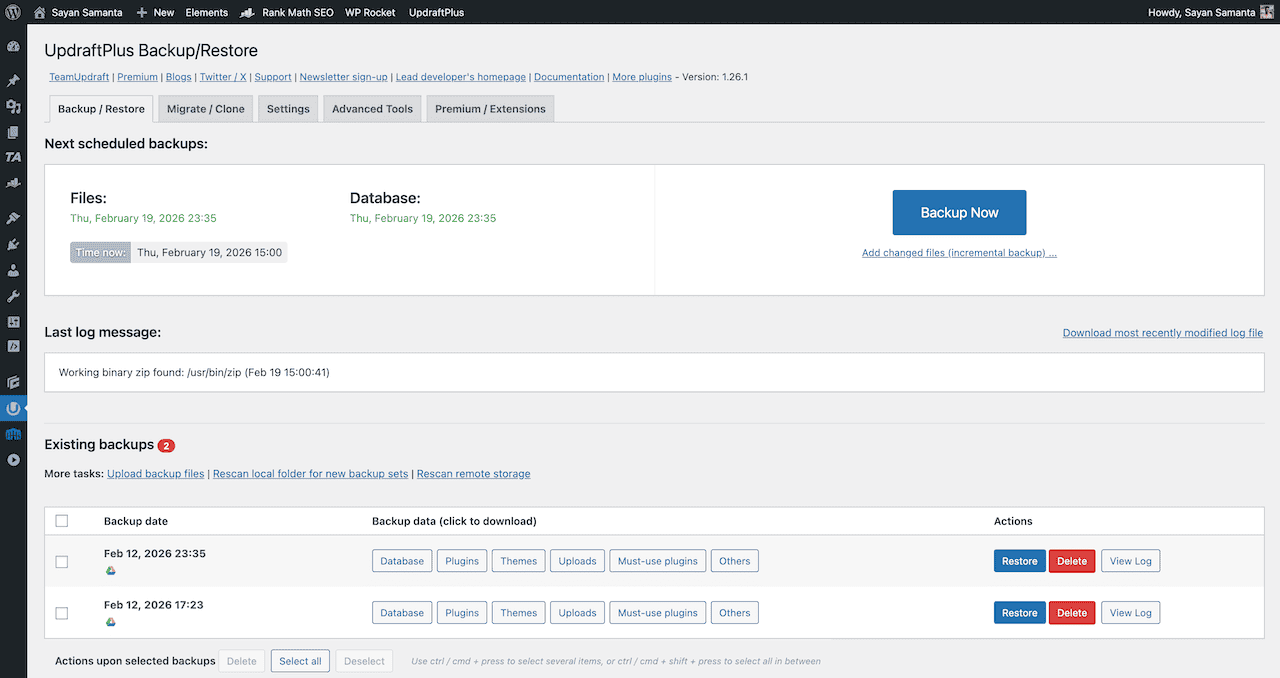Click the Select all button
Viewport: 1280px width, 678px height.
300,661
